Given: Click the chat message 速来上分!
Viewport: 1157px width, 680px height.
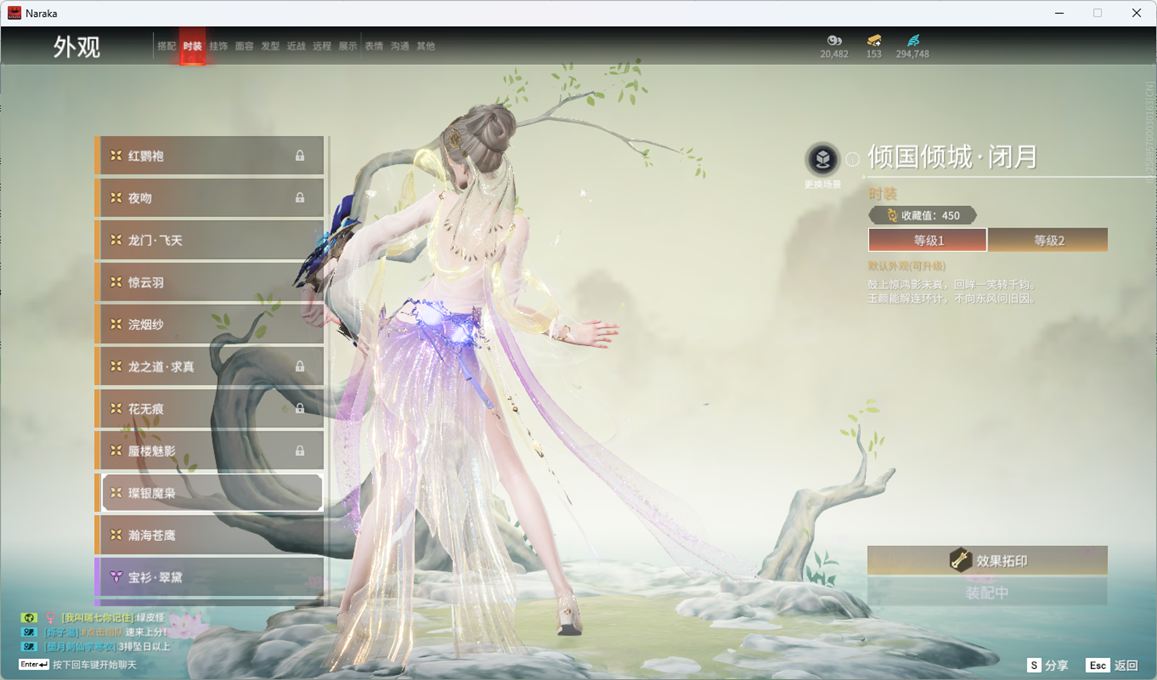Looking at the screenshot, I should pos(146,632).
